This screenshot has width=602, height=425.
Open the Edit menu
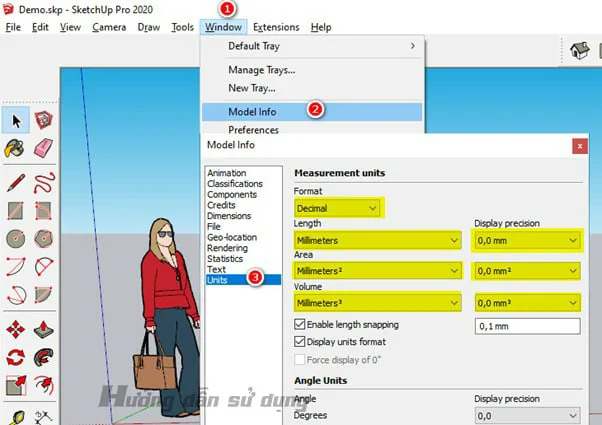point(40,27)
